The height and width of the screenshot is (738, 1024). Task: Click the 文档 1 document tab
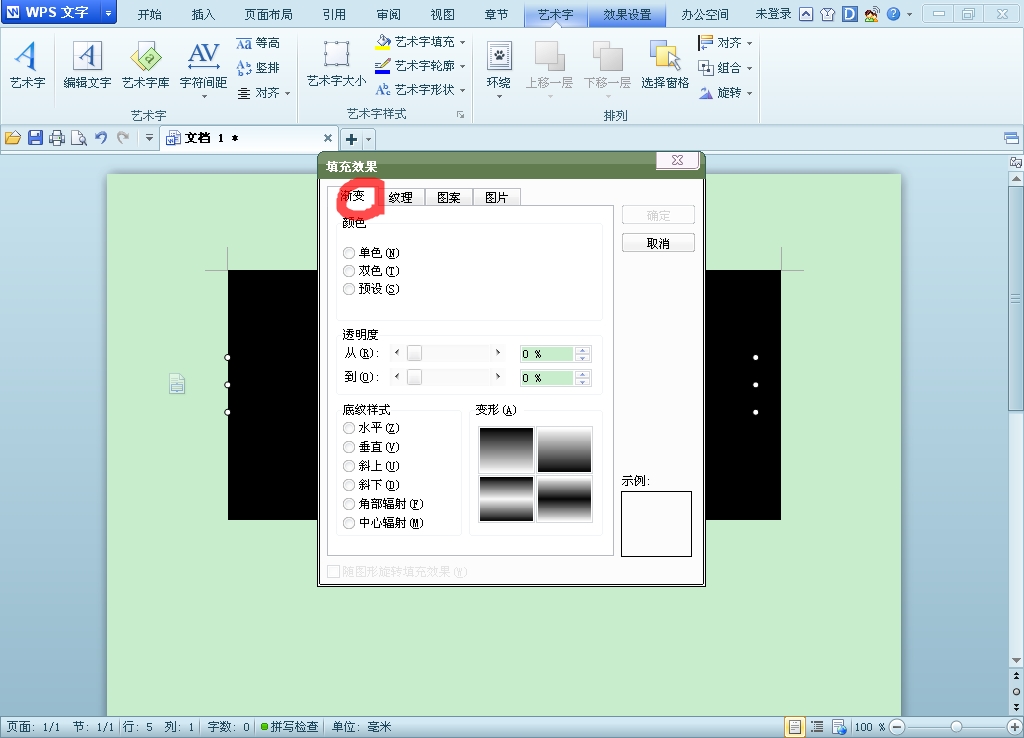coord(248,138)
